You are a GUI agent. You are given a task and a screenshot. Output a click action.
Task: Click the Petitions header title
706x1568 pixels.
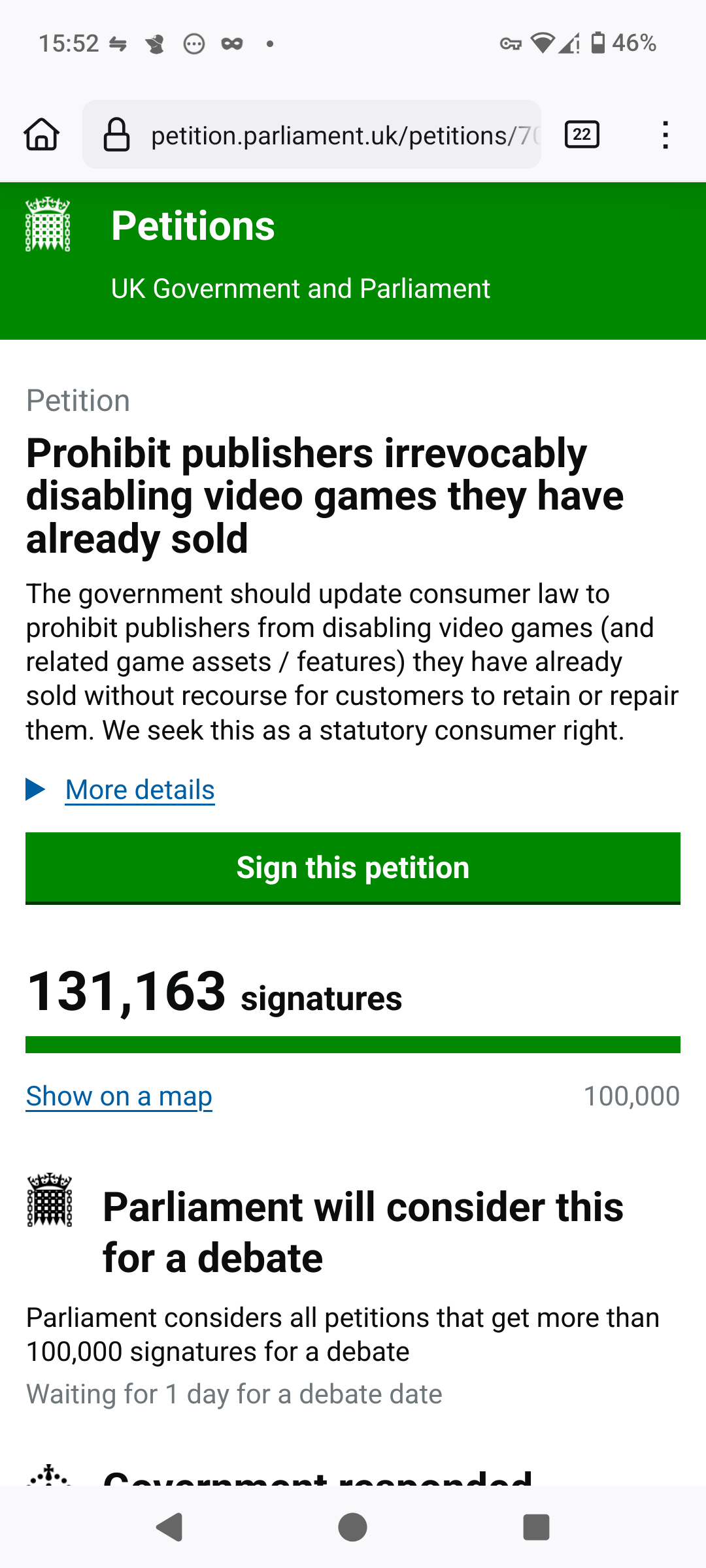[193, 226]
